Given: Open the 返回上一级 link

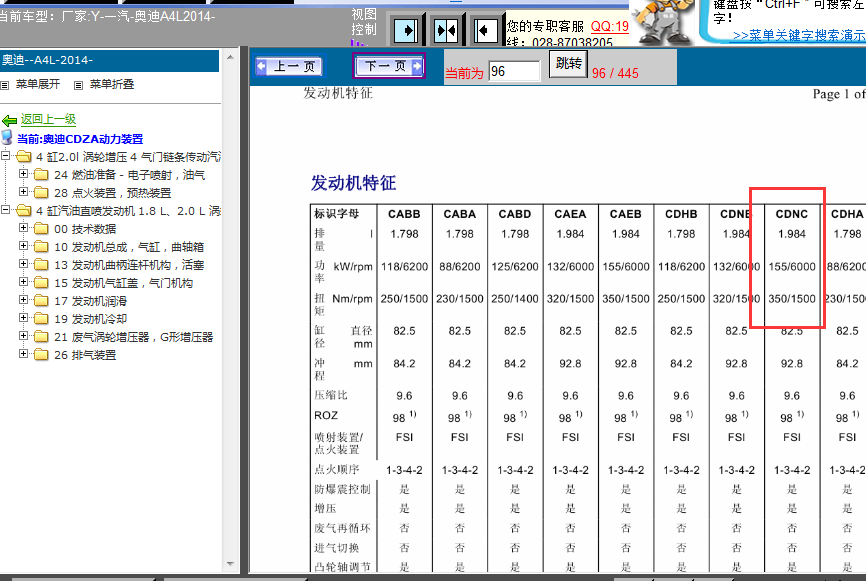Looking at the screenshot, I should 49,119.
